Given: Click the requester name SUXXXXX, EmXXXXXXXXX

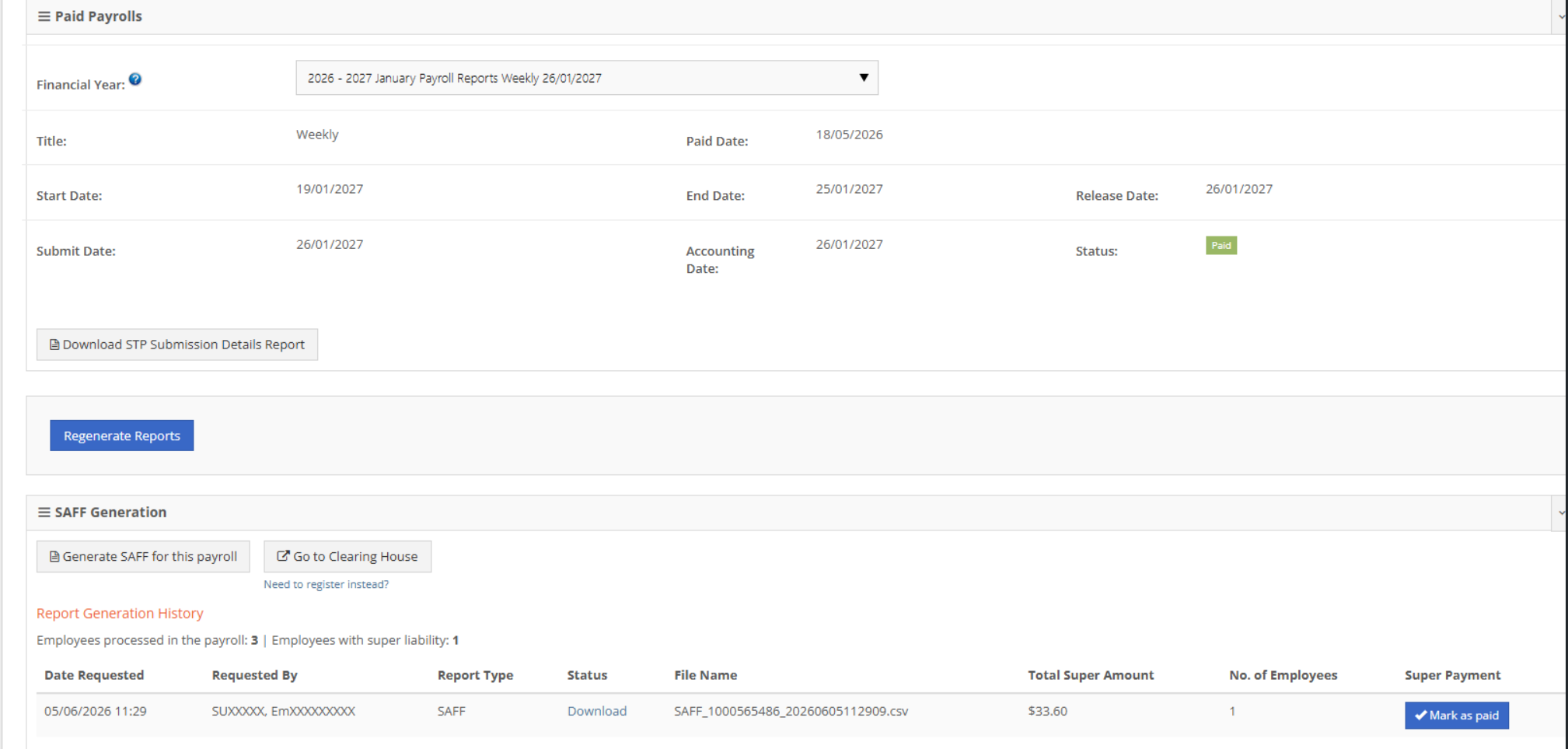Looking at the screenshot, I should click(x=284, y=711).
